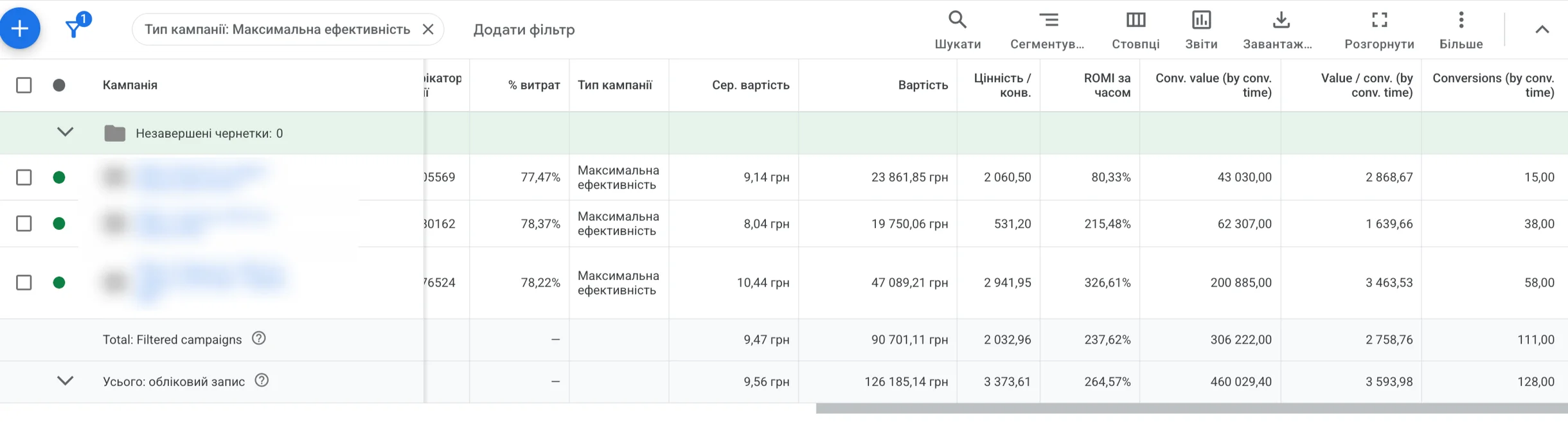Sort by Conversions (by conv. time) header
1568x431 pixels.
coord(1493,85)
